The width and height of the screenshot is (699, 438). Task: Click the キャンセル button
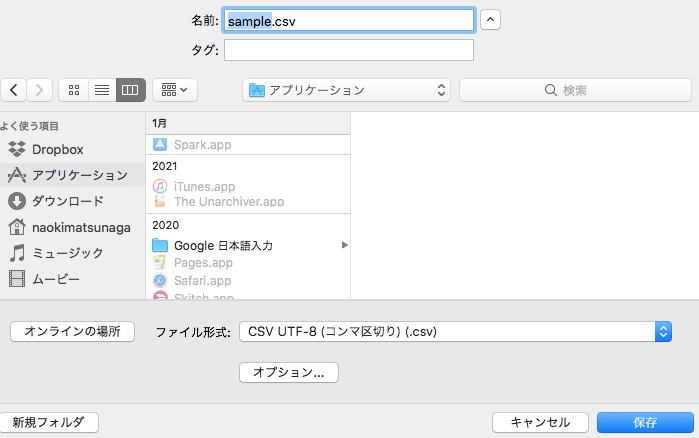coord(540,422)
